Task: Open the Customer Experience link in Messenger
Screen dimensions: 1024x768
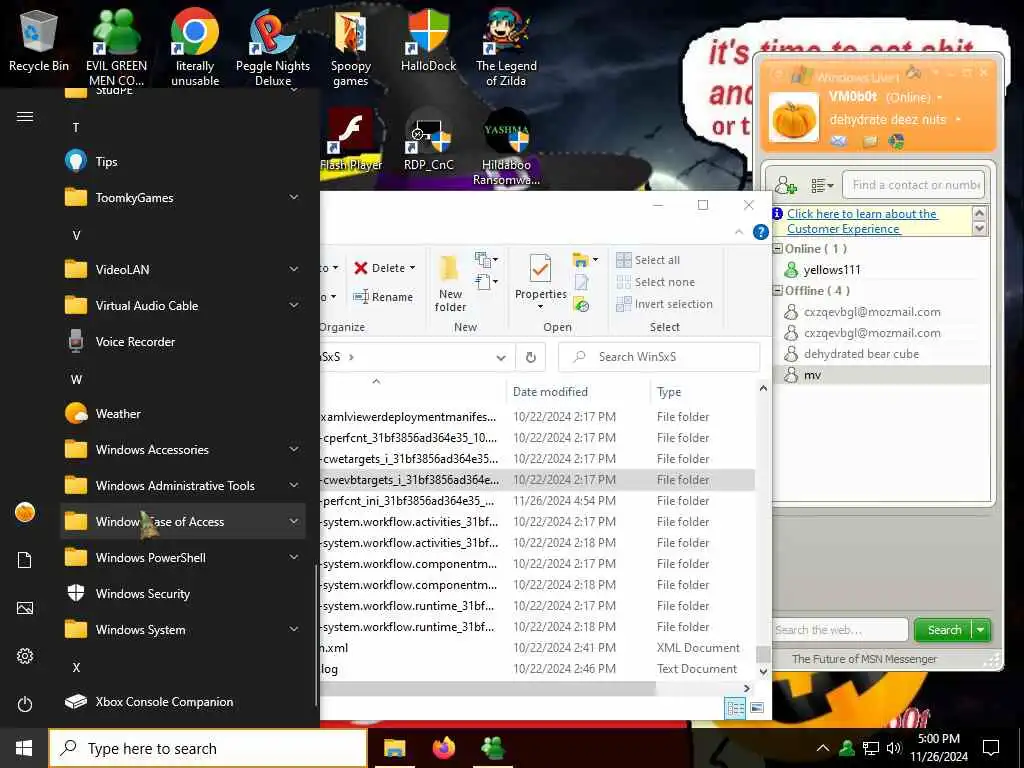Action: (862, 221)
